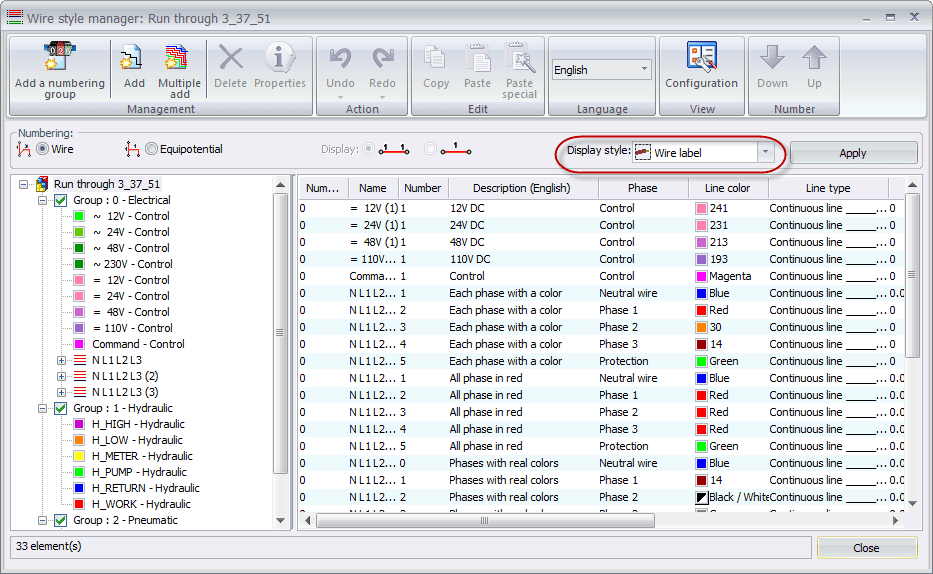
Task: Expand the N L1 L2 L3 (3) node
Action: pyautogui.click(x=61, y=393)
